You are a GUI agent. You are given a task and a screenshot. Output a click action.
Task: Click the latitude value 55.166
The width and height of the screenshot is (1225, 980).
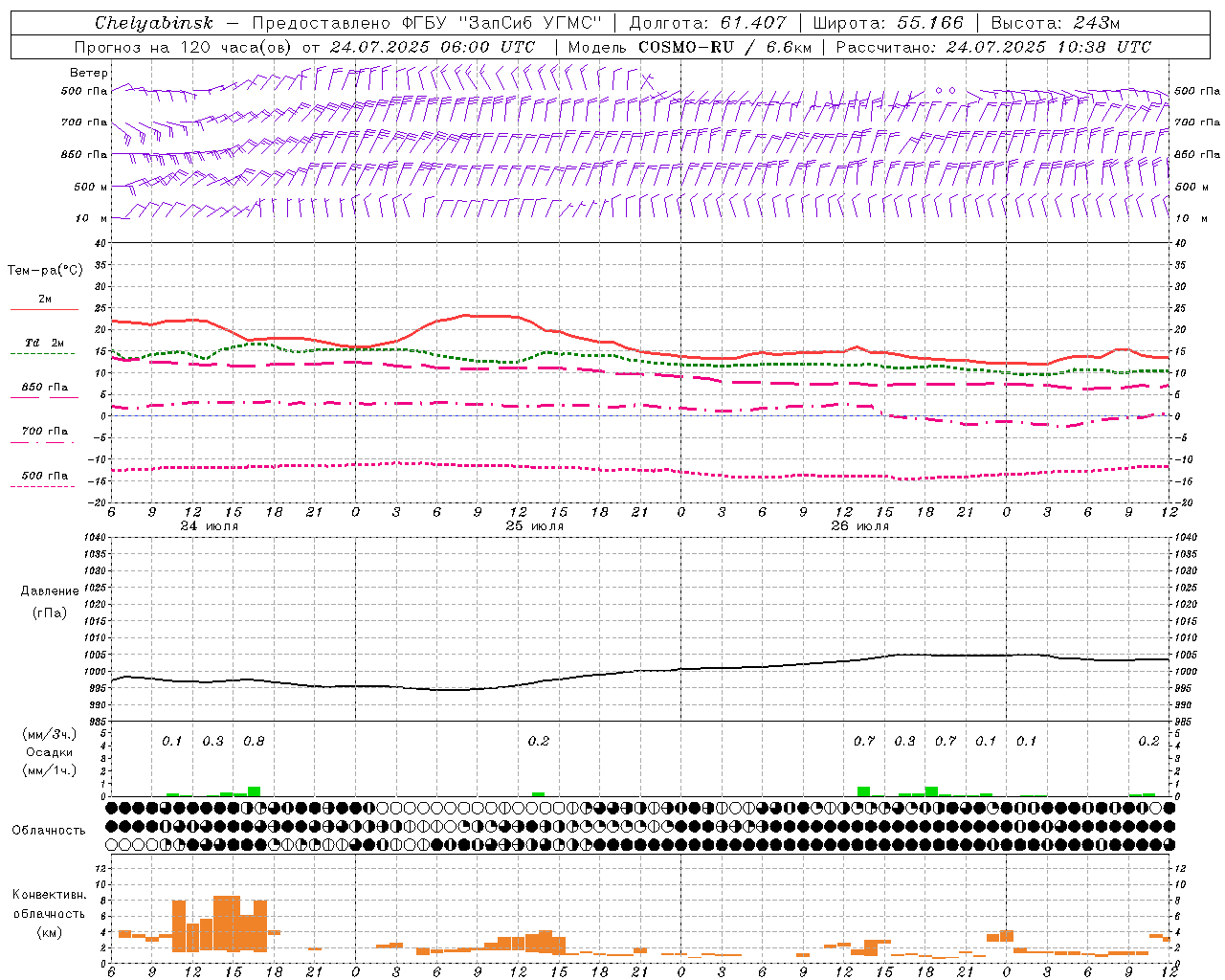931,23
